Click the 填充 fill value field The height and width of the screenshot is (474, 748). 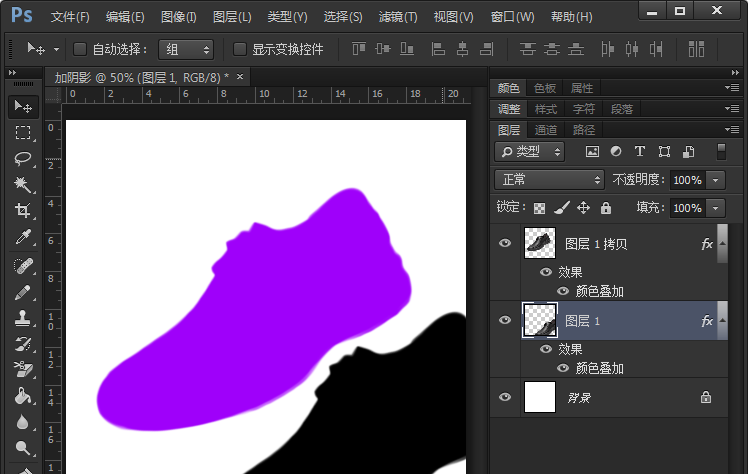point(686,208)
